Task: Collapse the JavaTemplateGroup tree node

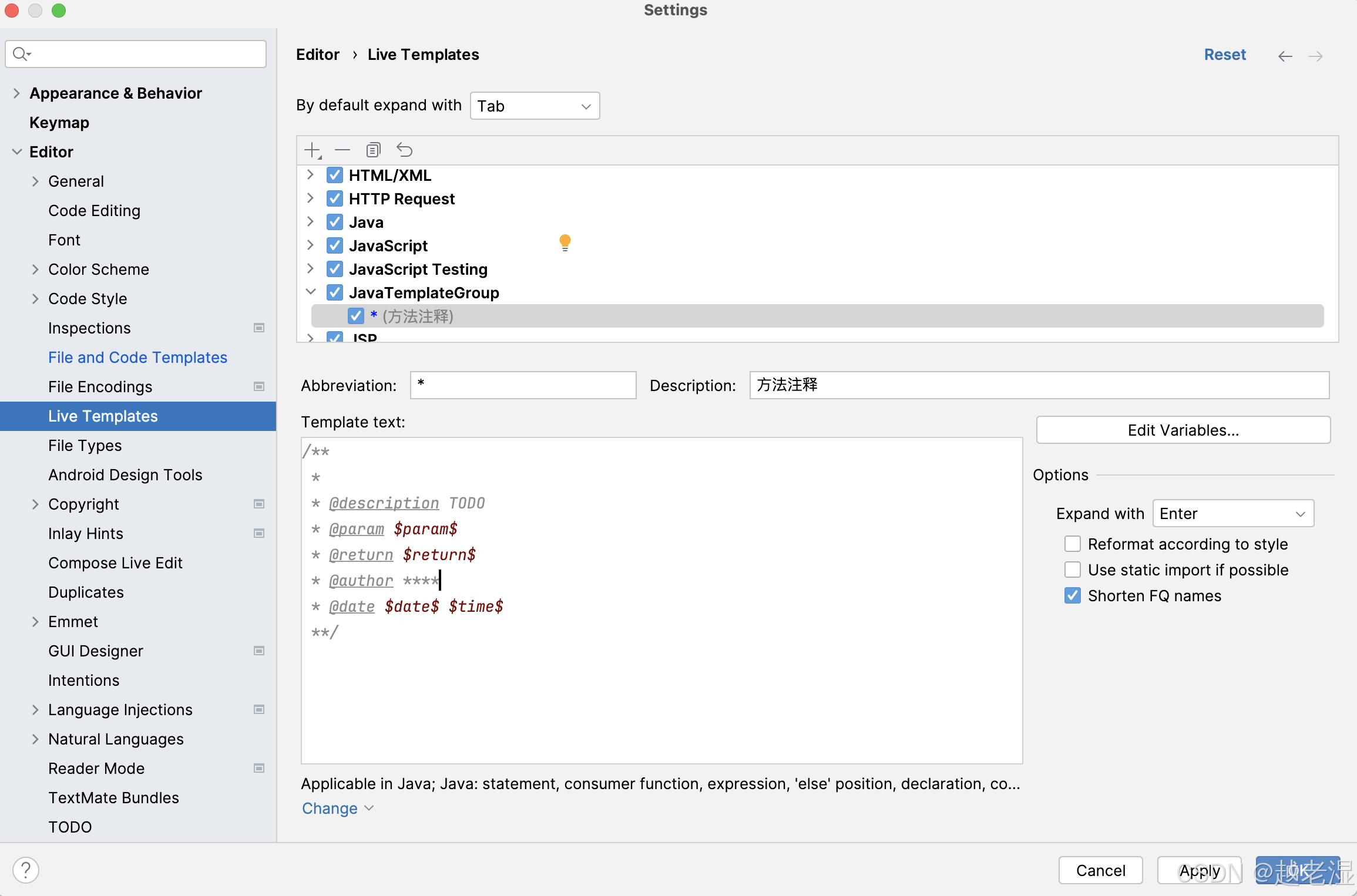Action: point(311,292)
